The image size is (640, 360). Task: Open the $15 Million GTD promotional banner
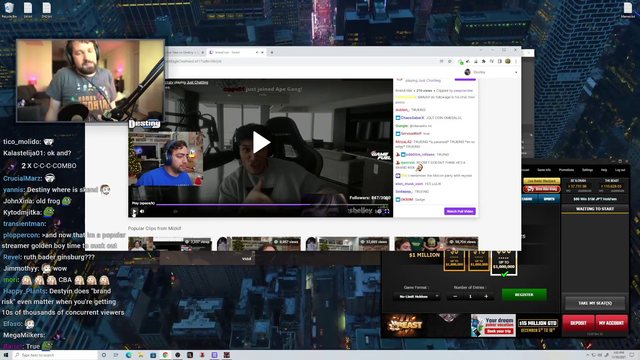click(x=538, y=325)
